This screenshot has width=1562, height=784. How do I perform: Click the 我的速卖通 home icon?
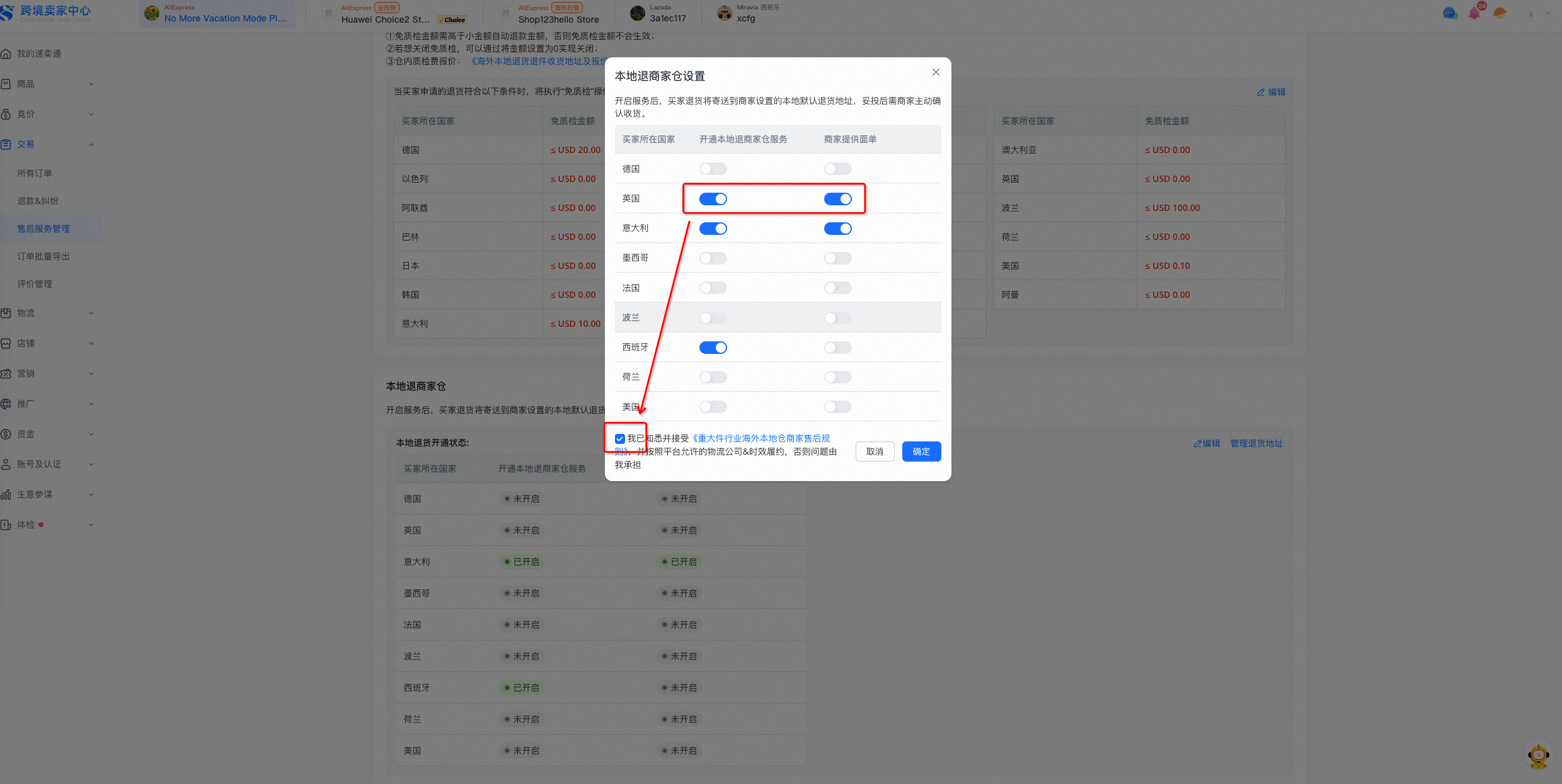click(x=6, y=54)
